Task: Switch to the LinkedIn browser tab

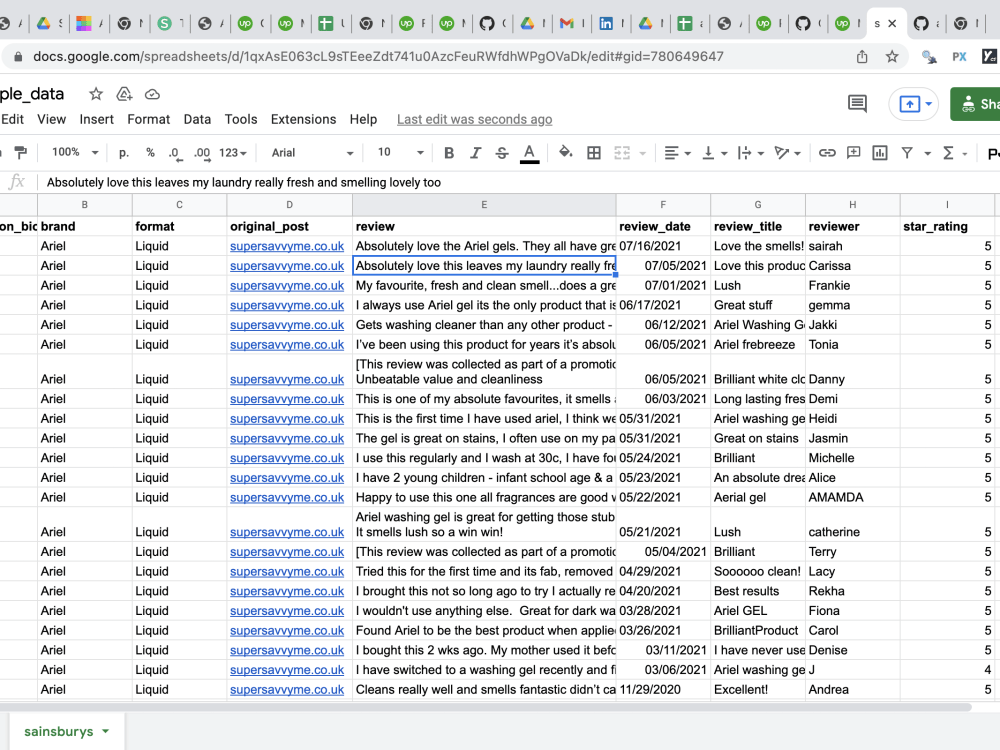Action: pyautogui.click(x=606, y=24)
